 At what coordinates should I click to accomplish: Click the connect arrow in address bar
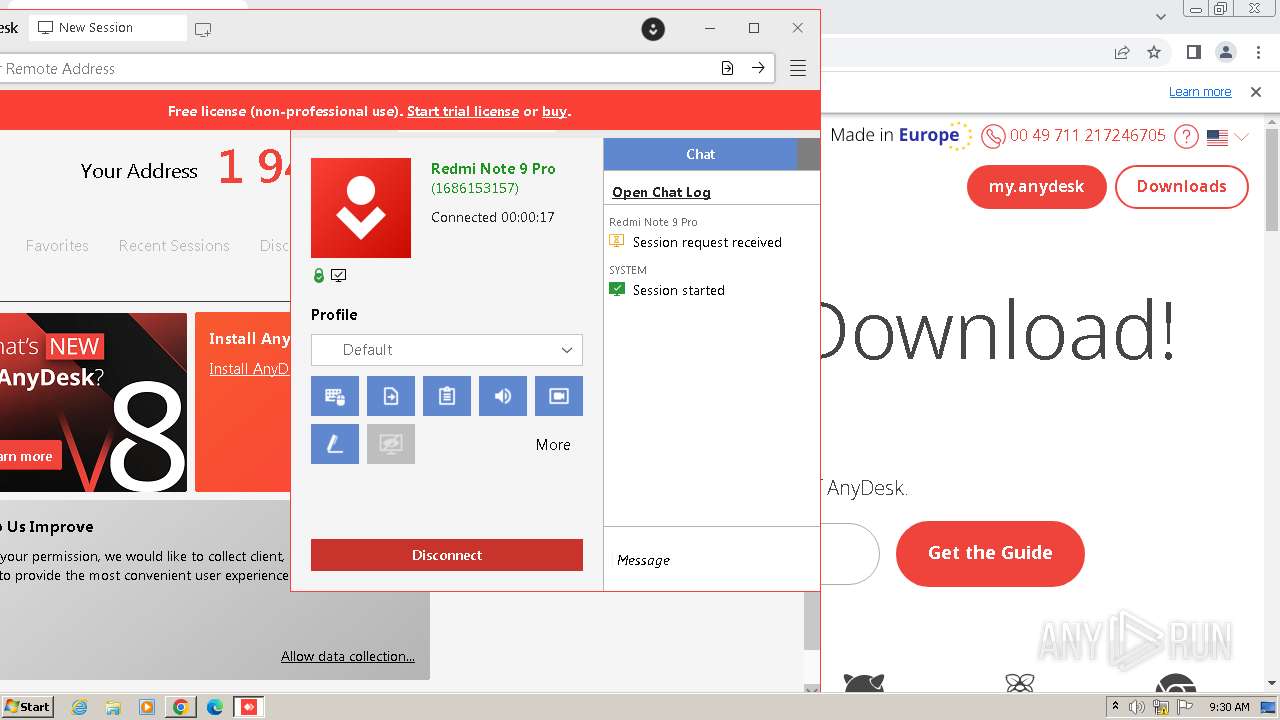(x=758, y=68)
